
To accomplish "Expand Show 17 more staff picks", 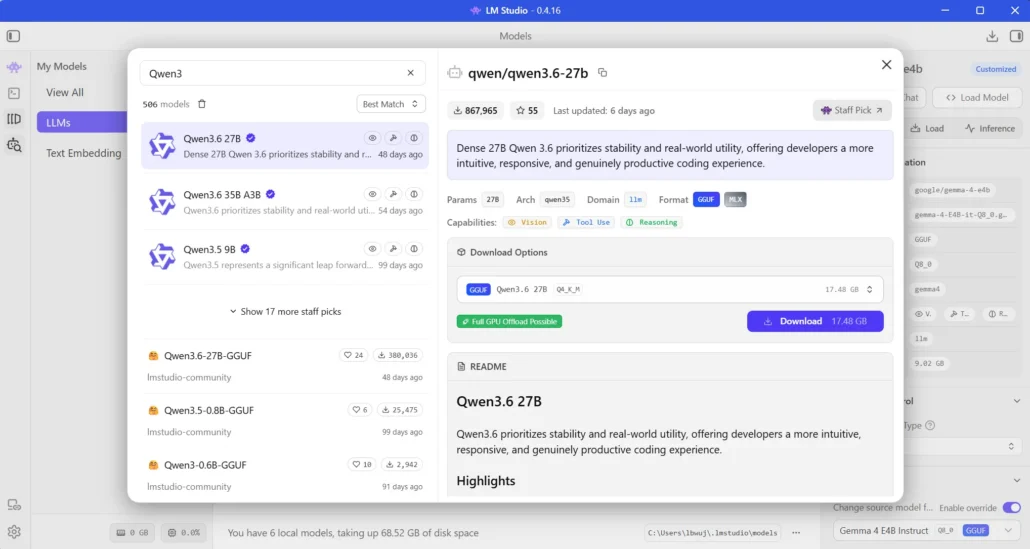I will [x=285, y=311].
